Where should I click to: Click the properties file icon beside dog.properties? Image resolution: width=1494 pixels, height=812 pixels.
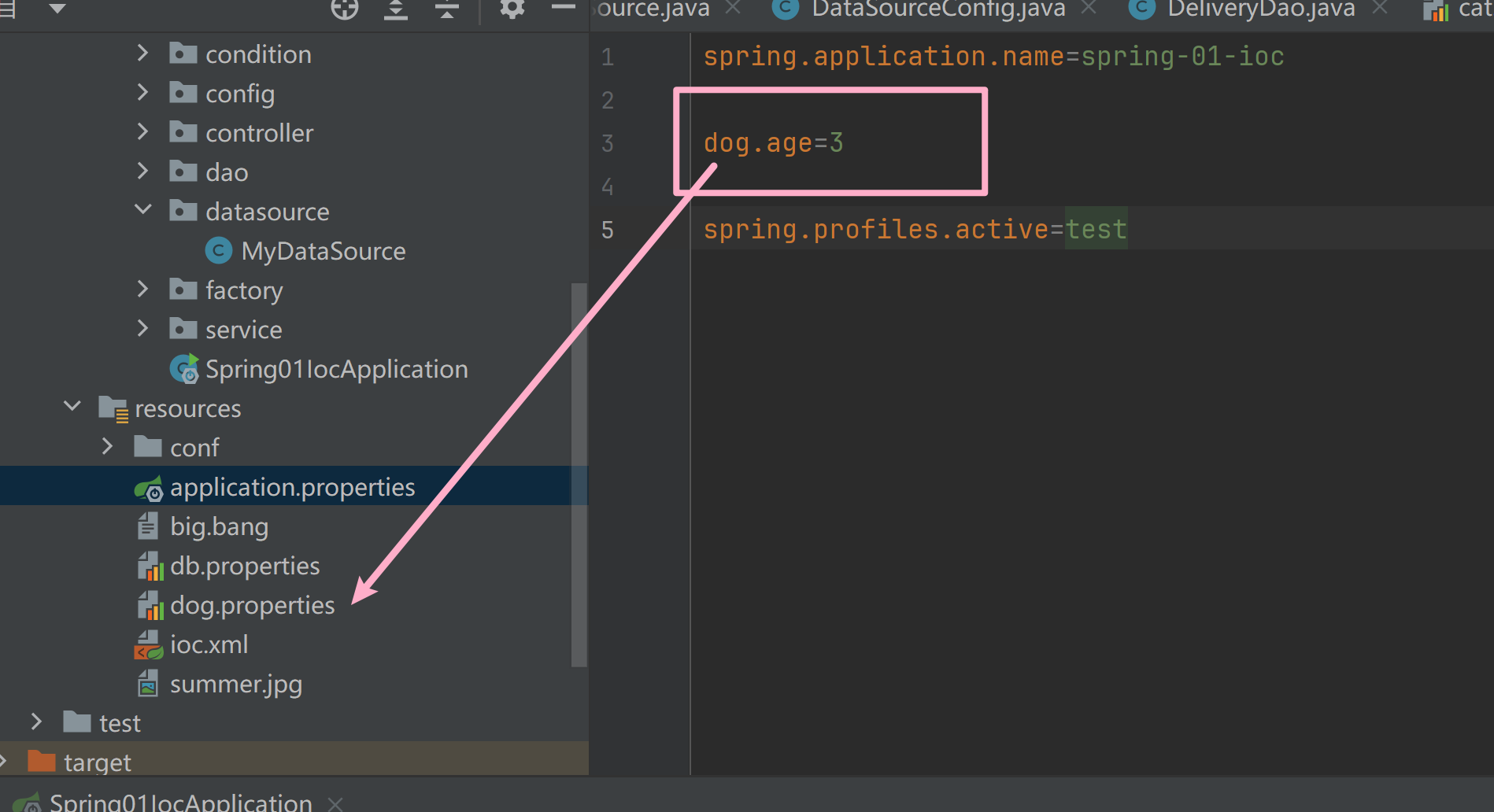point(150,604)
